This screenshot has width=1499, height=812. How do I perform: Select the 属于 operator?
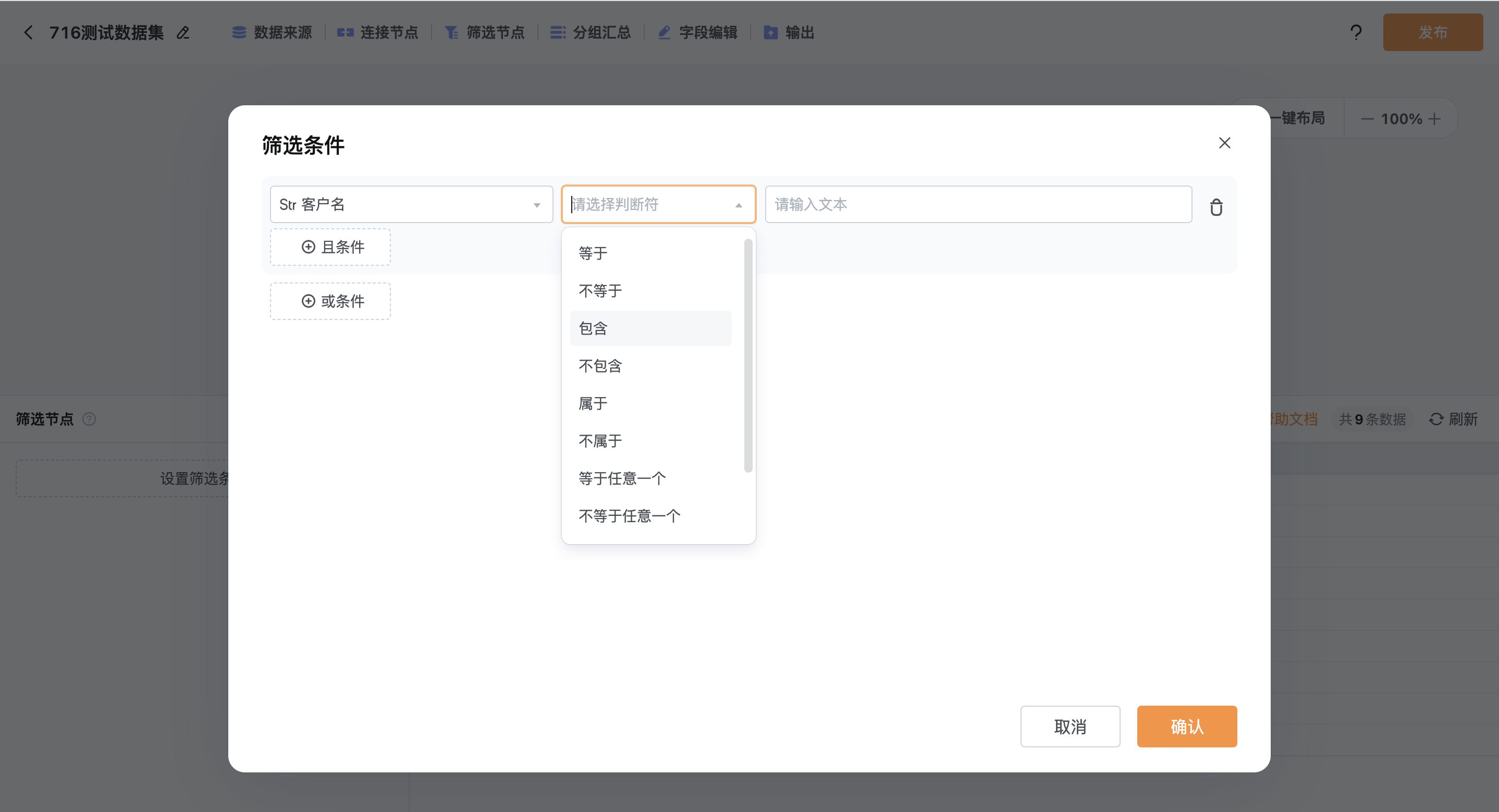click(650, 403)
